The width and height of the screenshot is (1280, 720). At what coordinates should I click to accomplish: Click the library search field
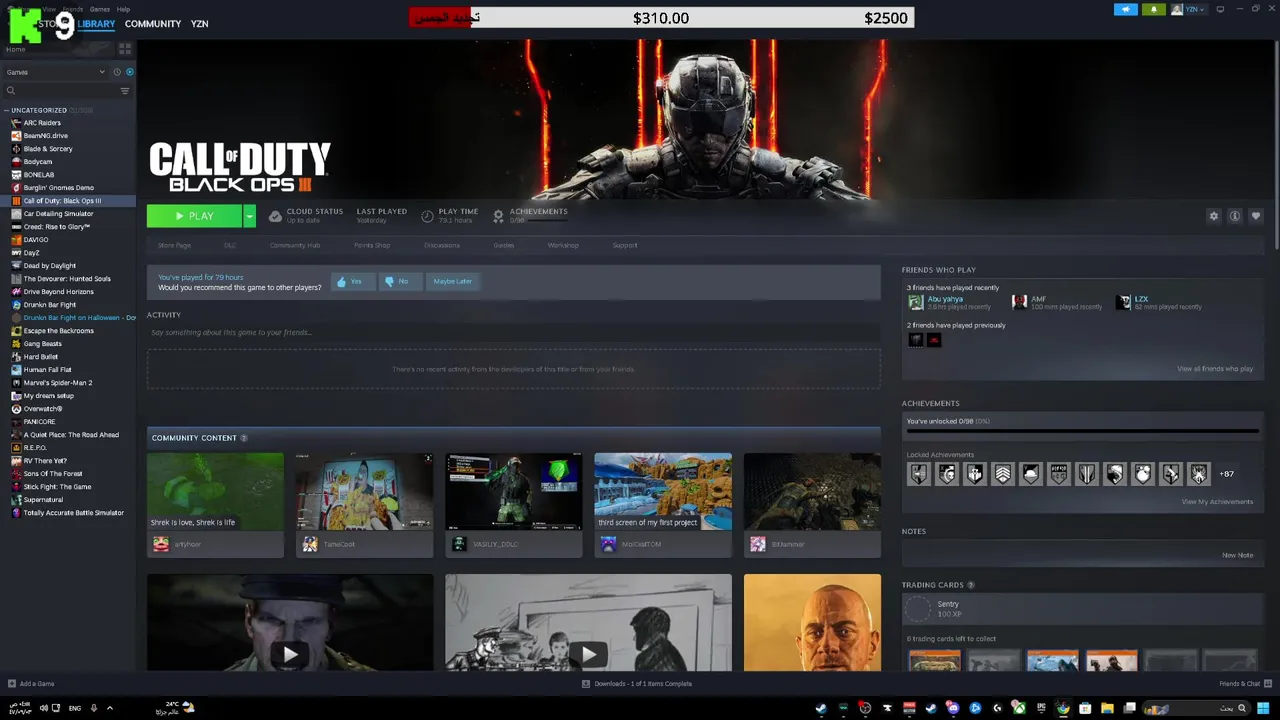(60, 91)
